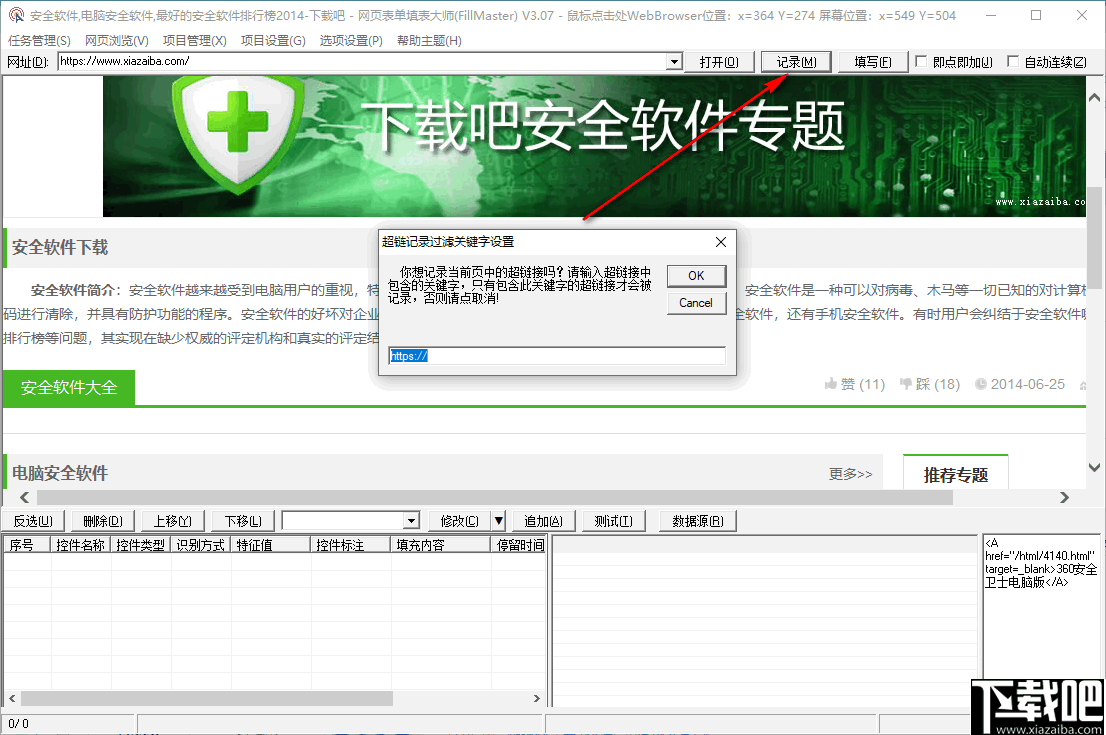Click the 测试 toolbar button
Viewport: 1106px width, 735px height.
click(613, 520)
